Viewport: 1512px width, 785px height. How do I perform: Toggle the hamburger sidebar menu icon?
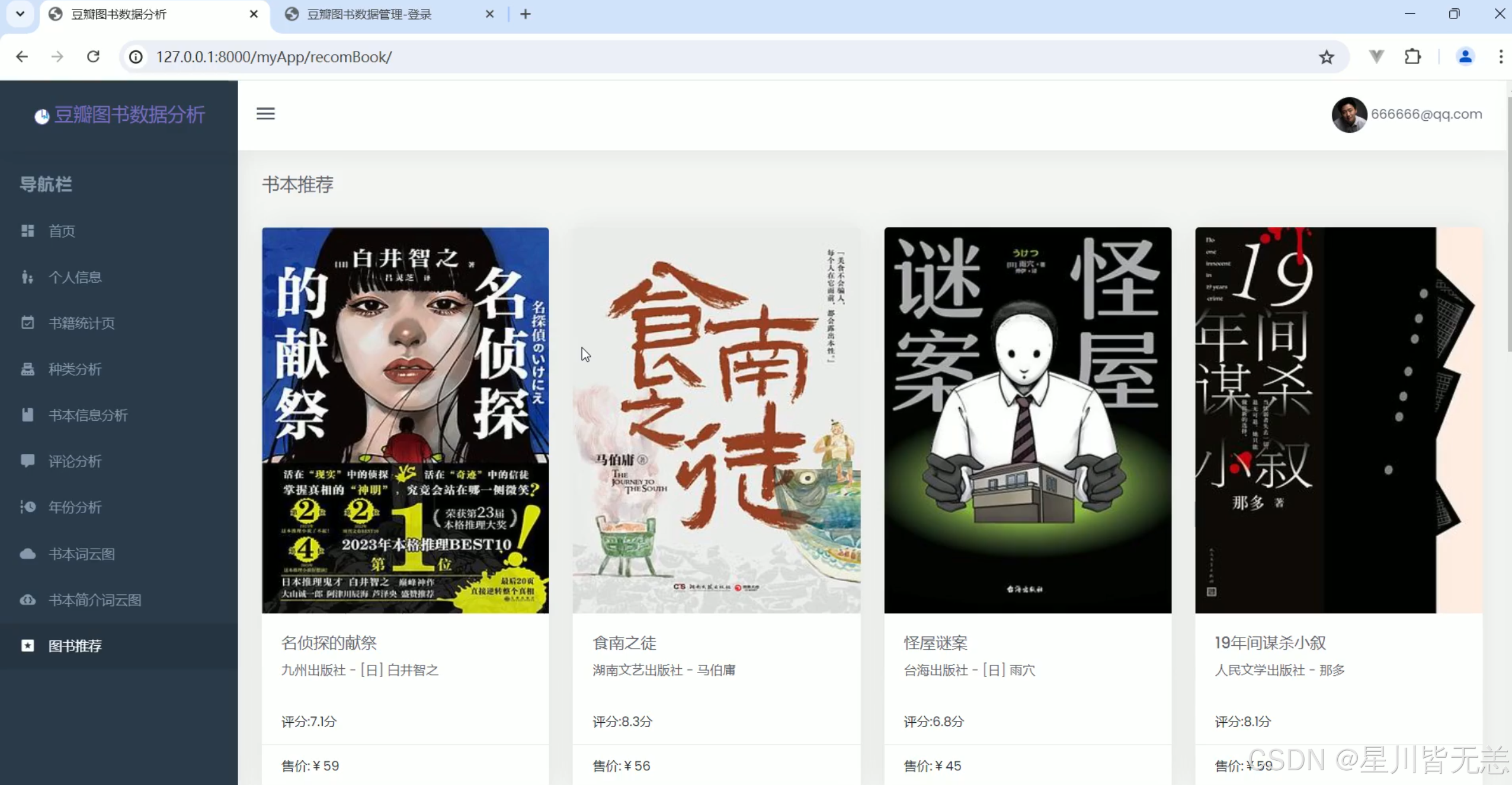point(265,113)
